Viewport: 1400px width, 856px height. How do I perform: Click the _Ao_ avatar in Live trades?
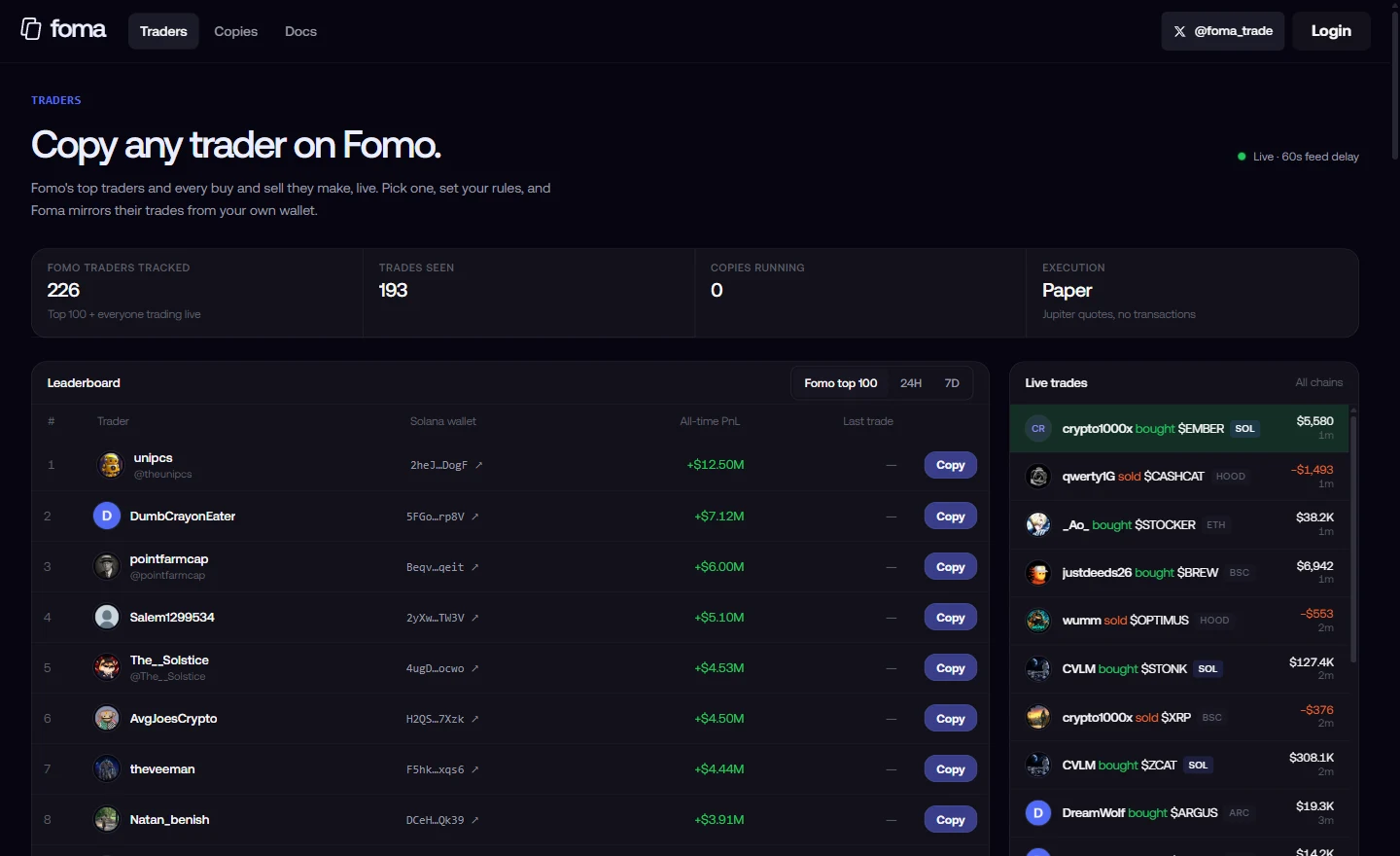coord(1038,525)
